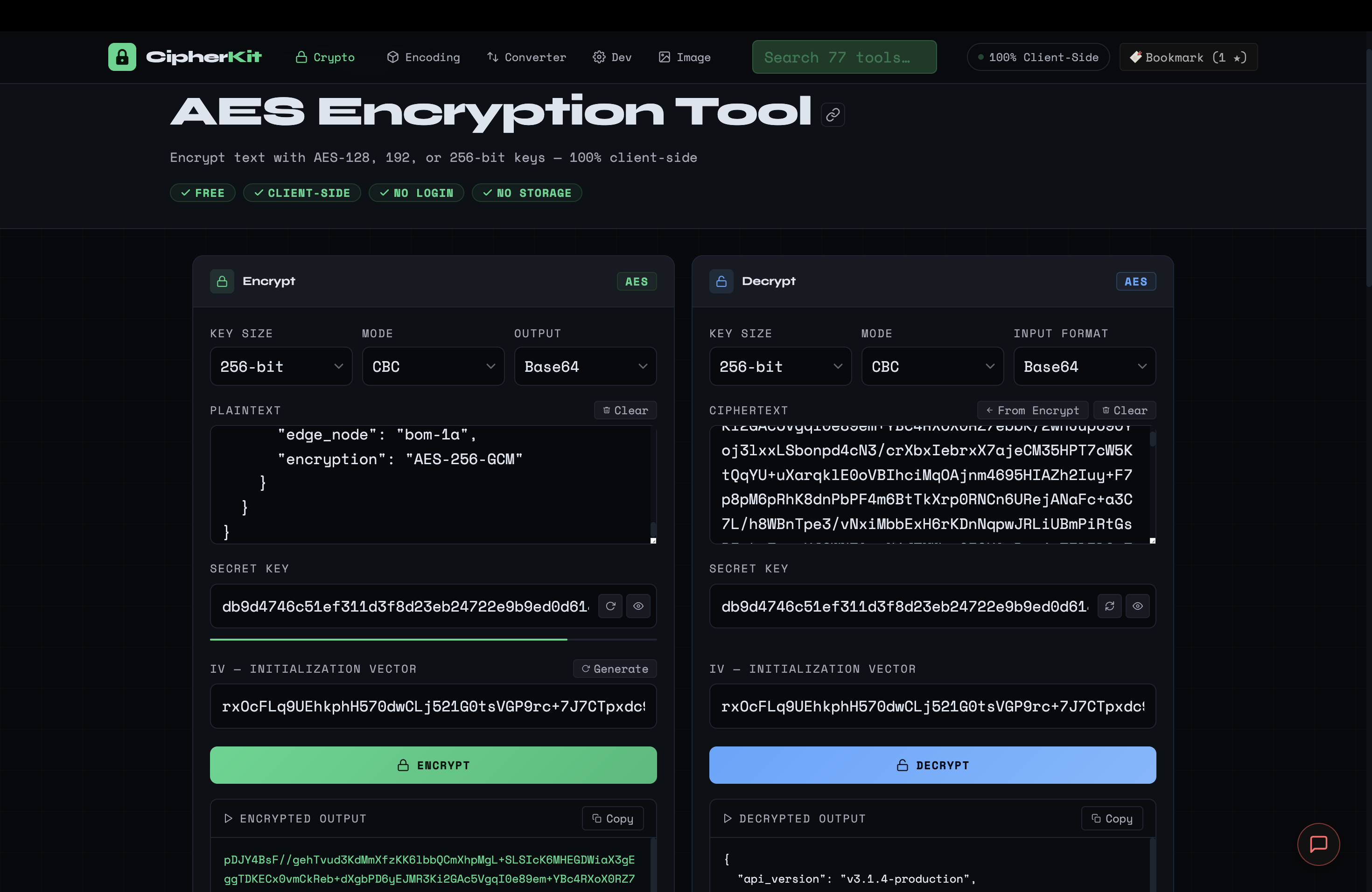The width and height of the screenshot is (1372, 892).
Task: Click the secret key strength progress bar
Action: 433,639
